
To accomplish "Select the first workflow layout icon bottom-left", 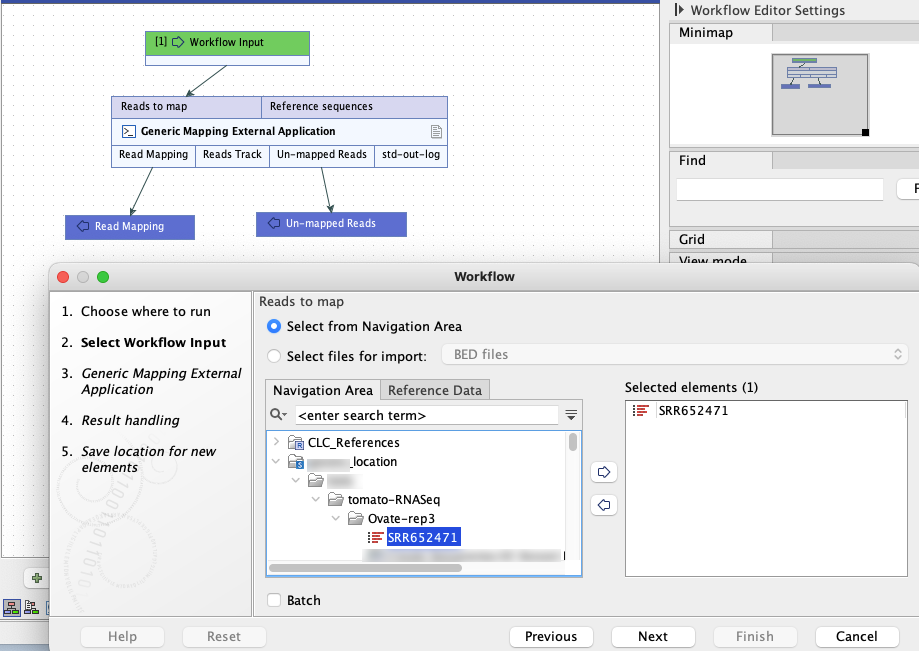I will [x=11, y=608].
